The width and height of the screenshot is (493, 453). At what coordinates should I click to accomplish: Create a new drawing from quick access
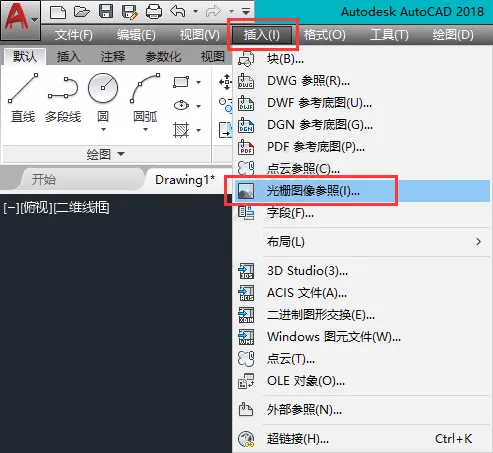(x=58, y=12)
